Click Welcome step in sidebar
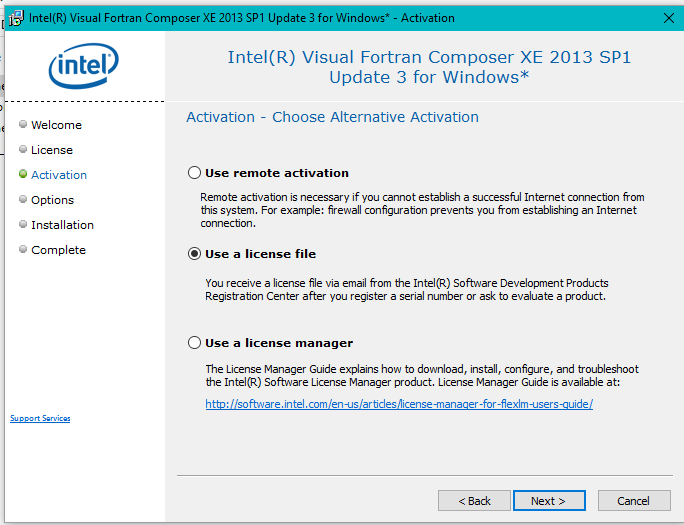The width and height of the screenshot is (684, 525). pyautogui.click(x=56, y=125)
